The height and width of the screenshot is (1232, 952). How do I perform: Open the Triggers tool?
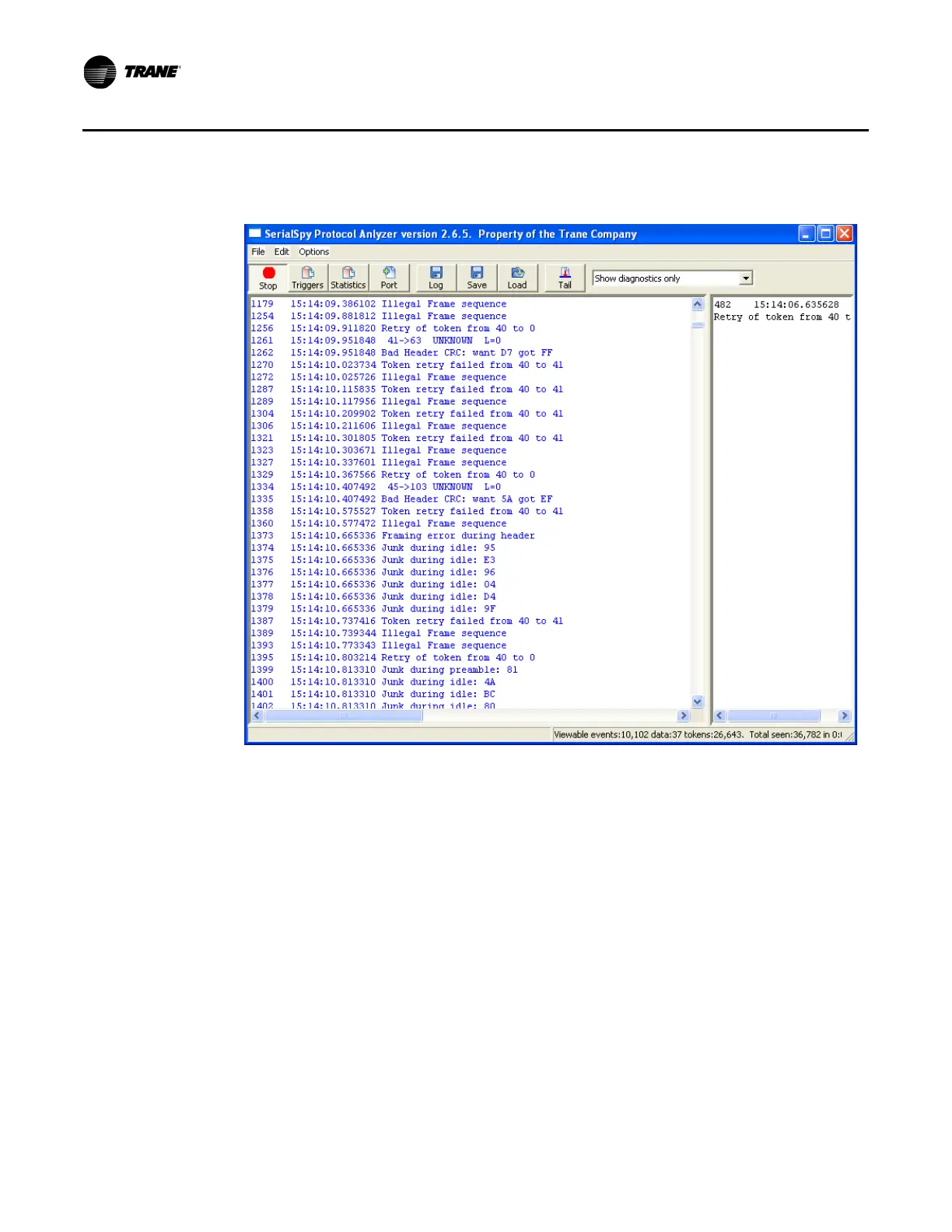tap(308, 278)
